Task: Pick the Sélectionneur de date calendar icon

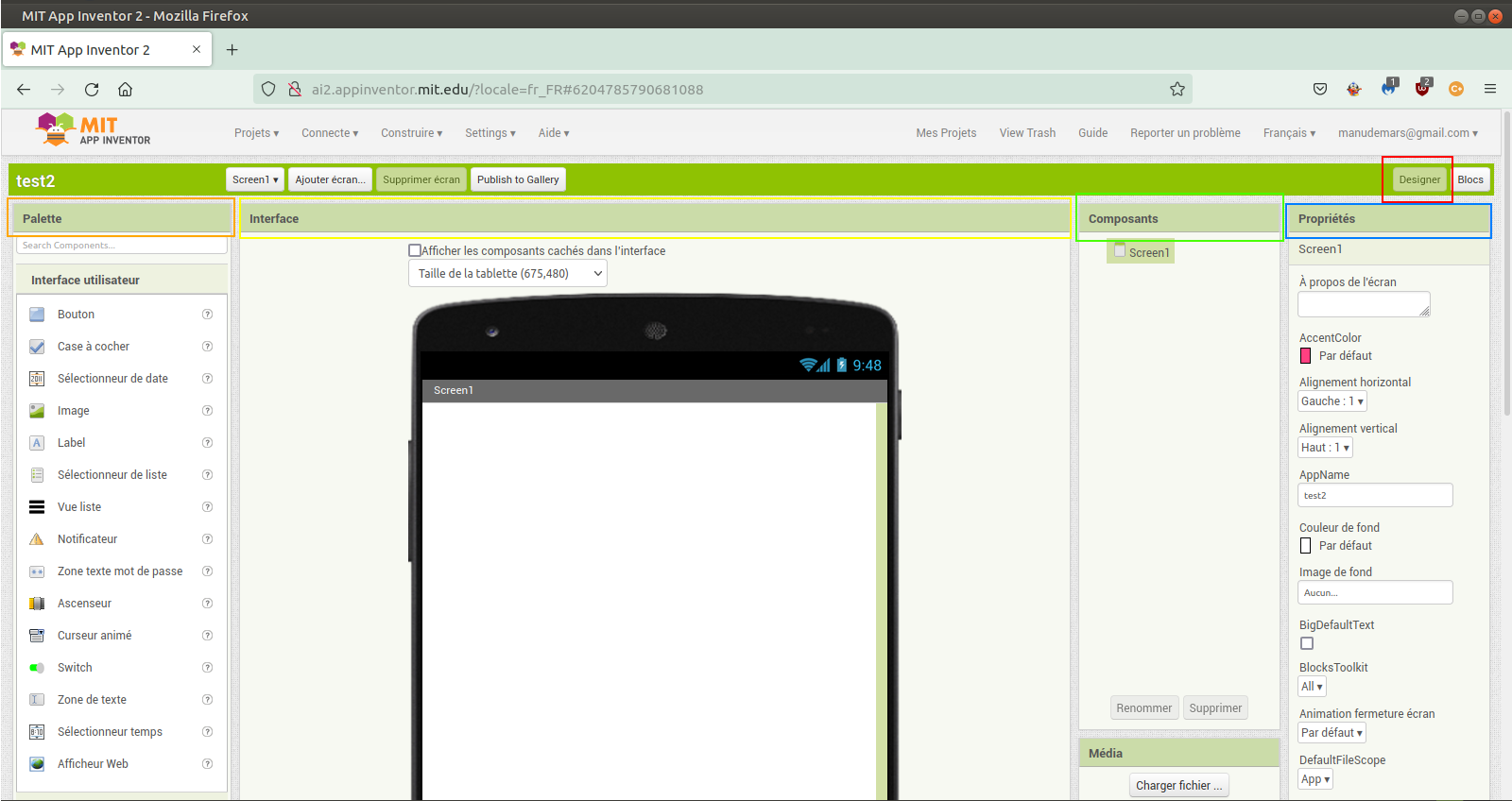Action: click(x=37, y=379)
